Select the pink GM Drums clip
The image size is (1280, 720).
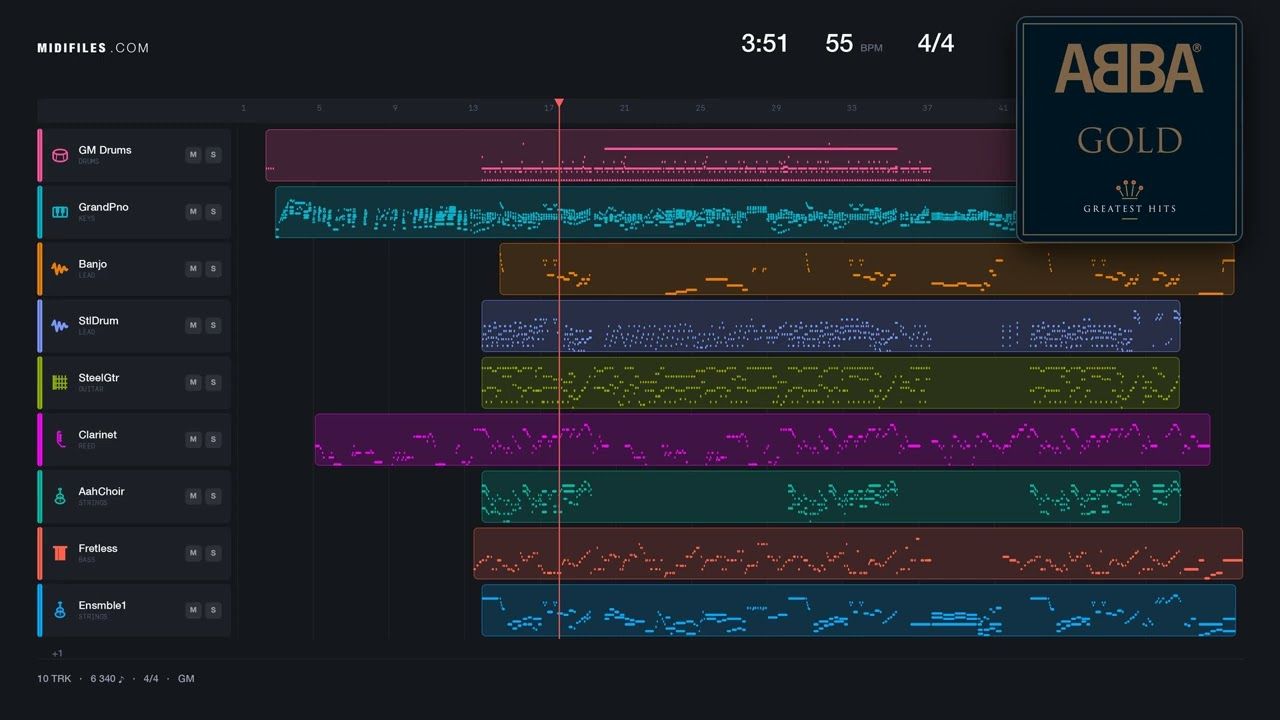(641, 155)
